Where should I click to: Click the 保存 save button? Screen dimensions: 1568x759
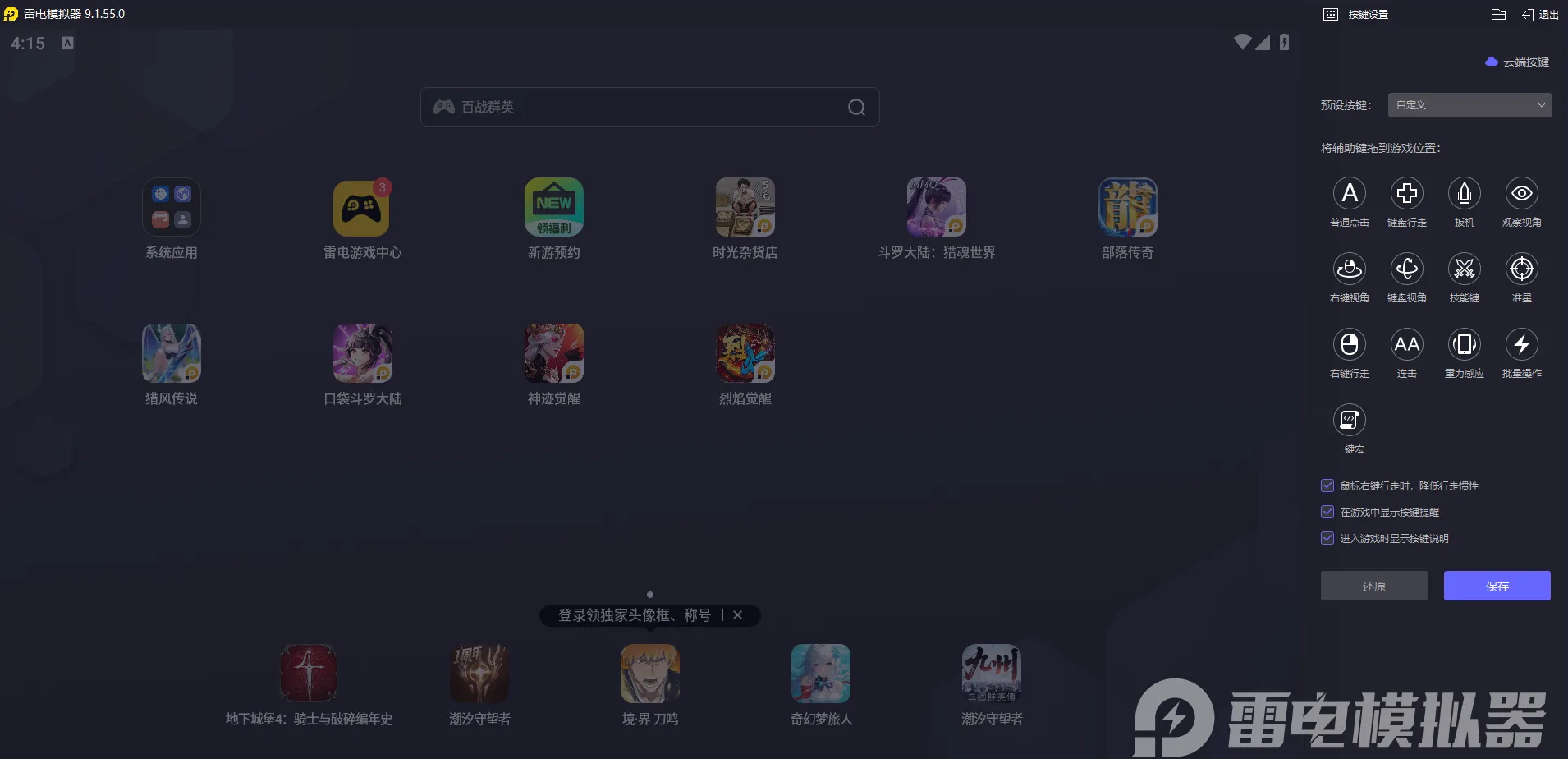click(x=1497, y=586)
